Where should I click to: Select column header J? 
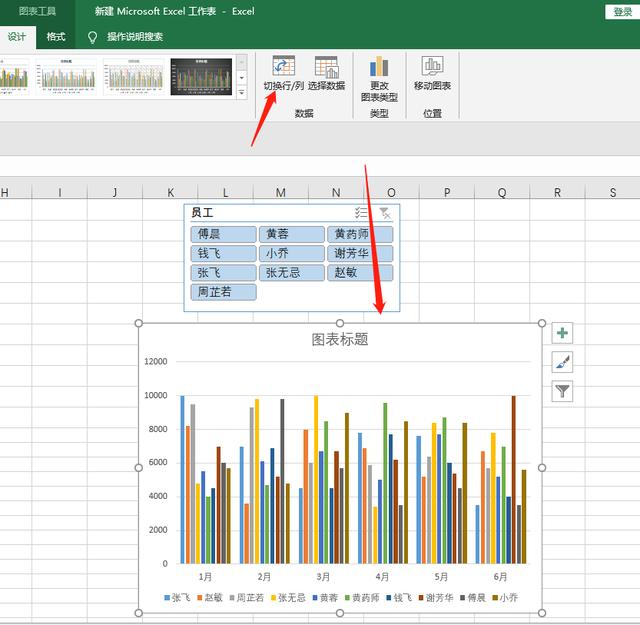[x=115, y=192]
